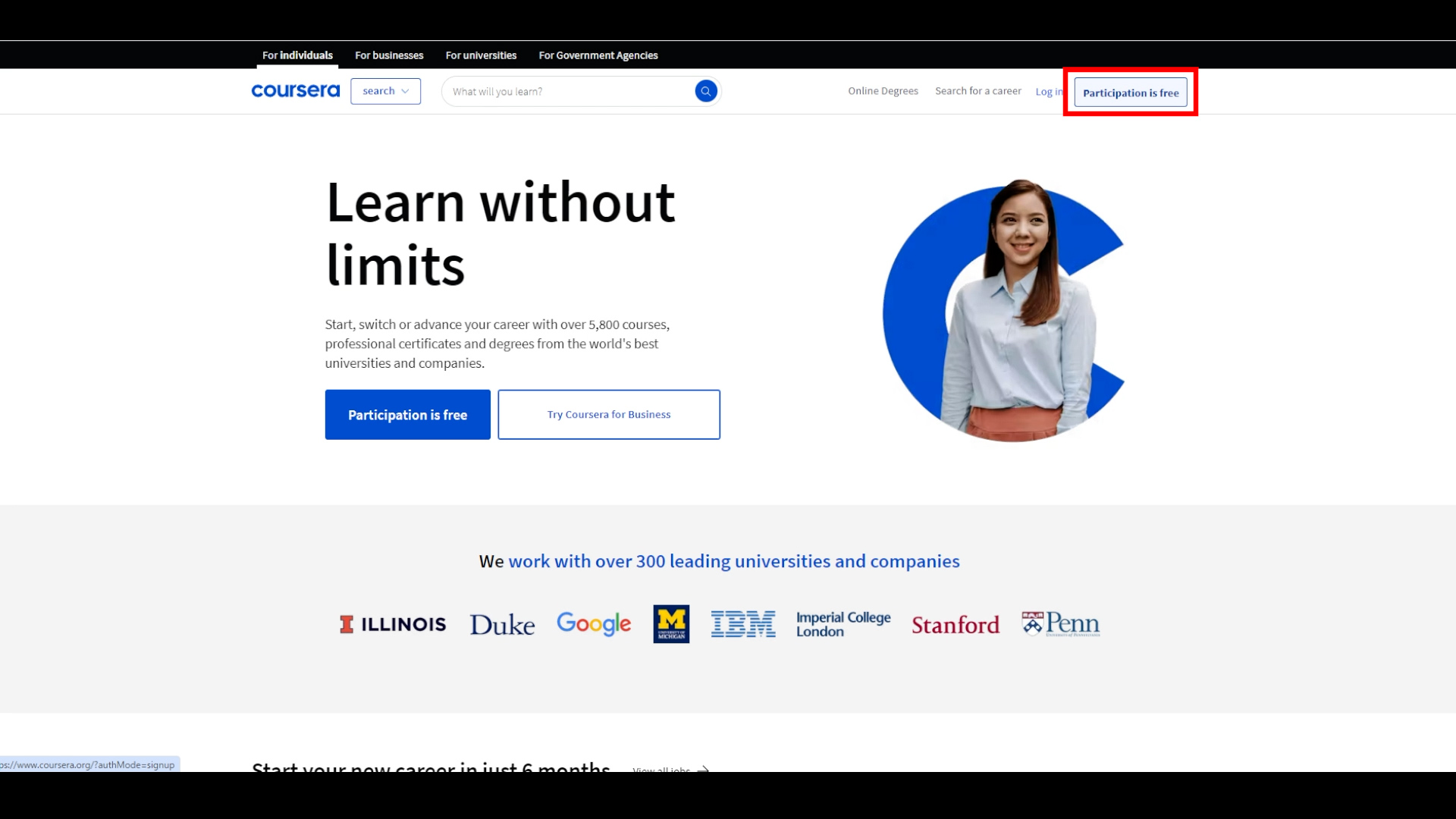Screen dimensions: 1456x819
Task: Click the University of Michigan logo icon
Action: point(671,623)
